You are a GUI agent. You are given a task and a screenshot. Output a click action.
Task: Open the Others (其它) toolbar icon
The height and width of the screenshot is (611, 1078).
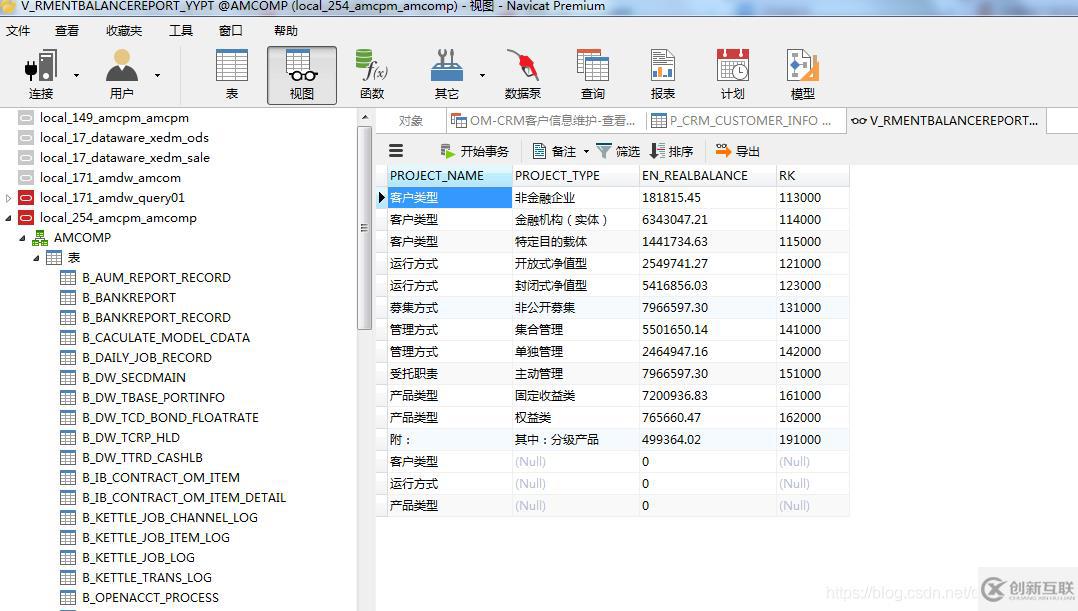click(447, 74)
